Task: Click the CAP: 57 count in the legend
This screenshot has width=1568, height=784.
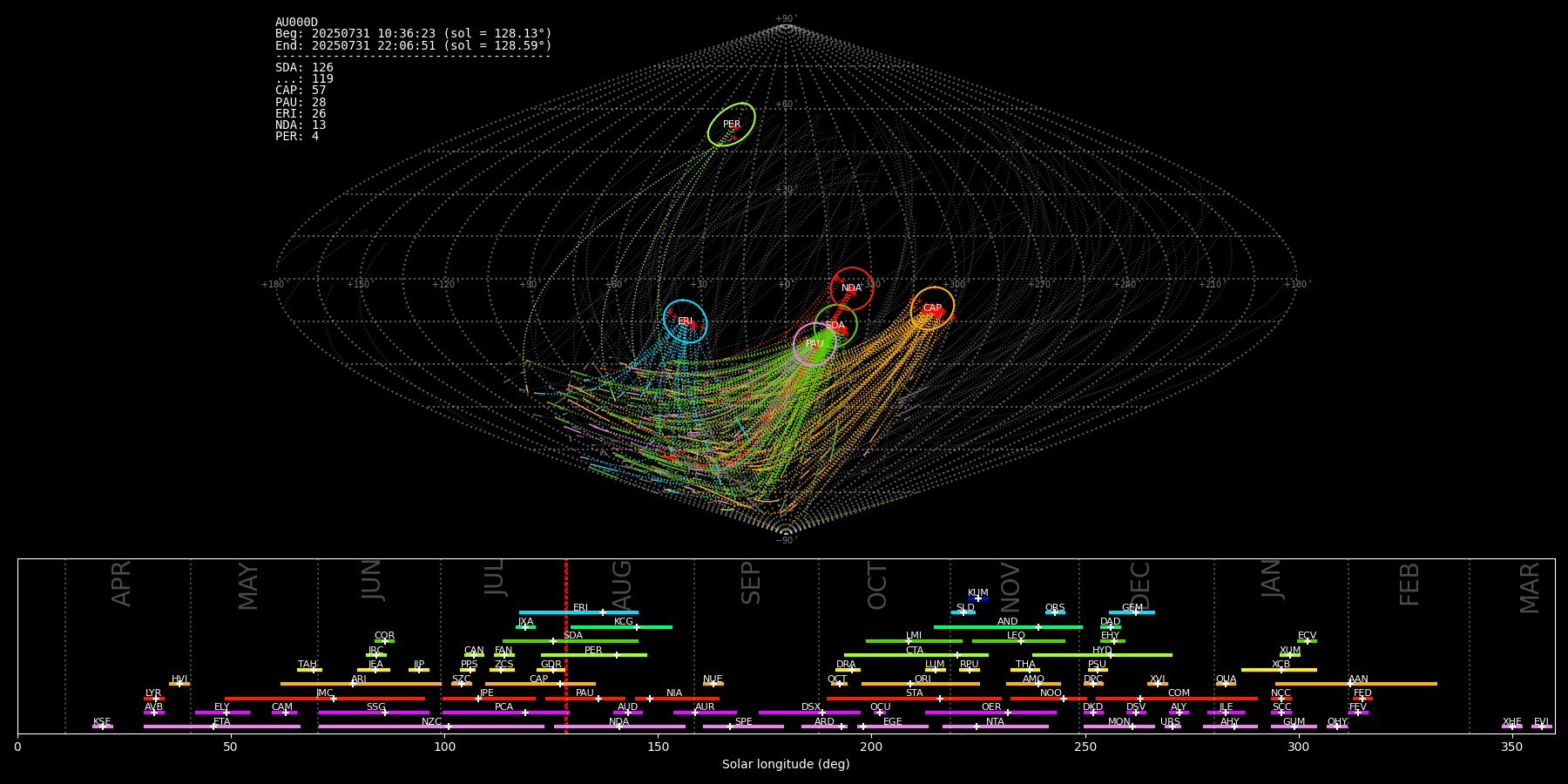Action: [x=301, y=91]
